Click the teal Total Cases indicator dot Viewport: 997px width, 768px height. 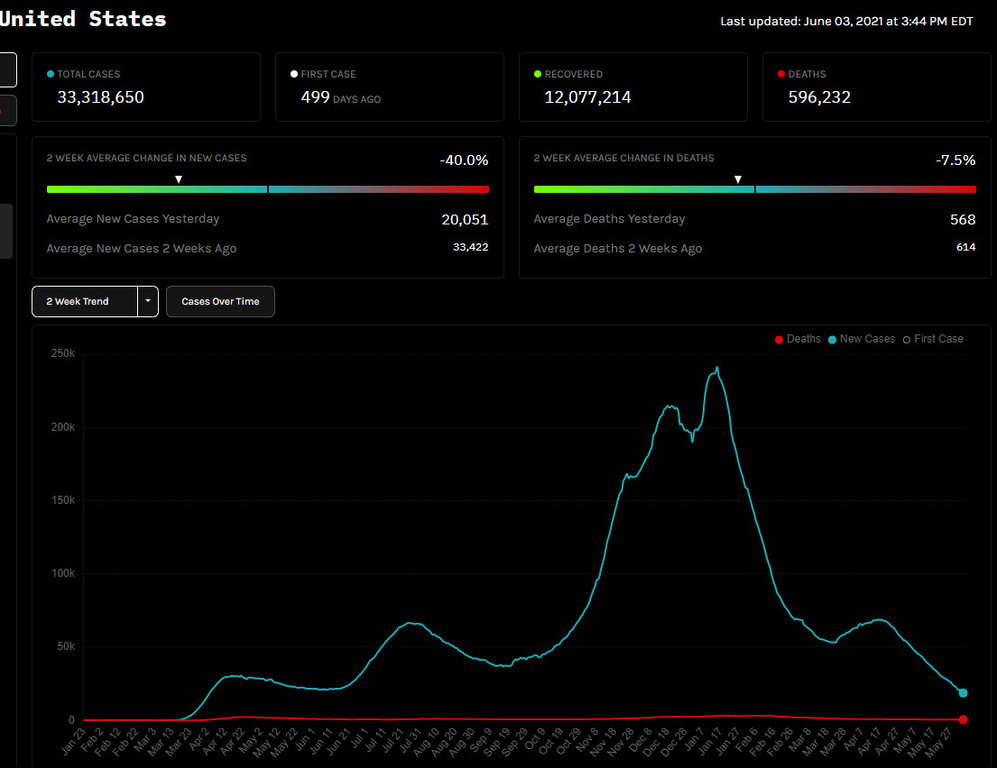pyautogui.click(x=51, y=74)
